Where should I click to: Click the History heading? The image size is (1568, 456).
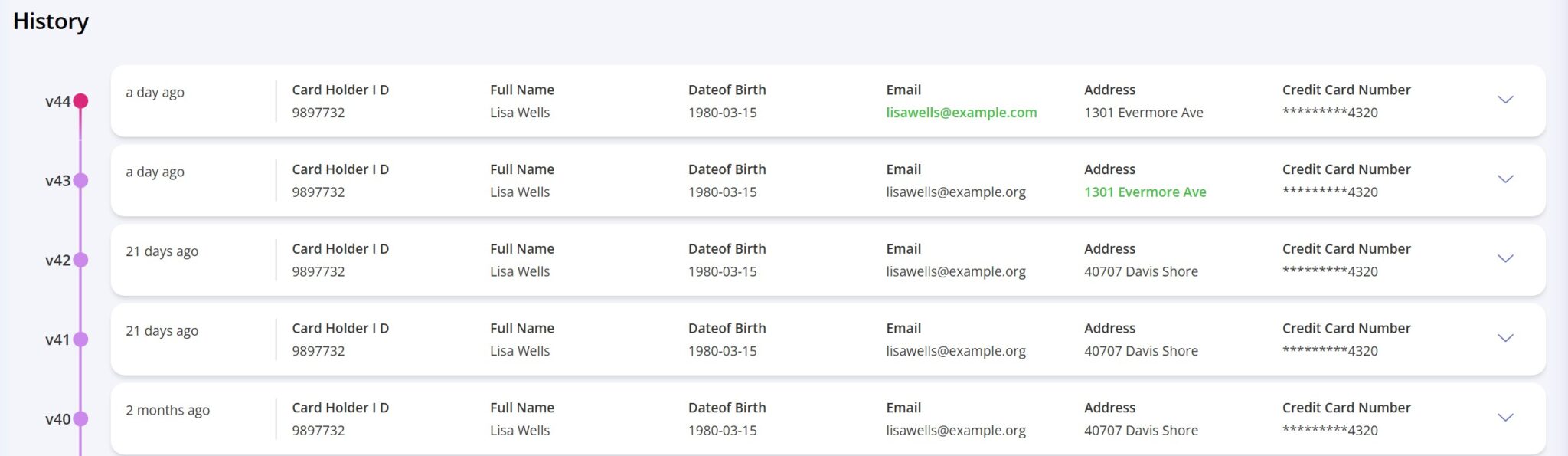tap(51, 21)
